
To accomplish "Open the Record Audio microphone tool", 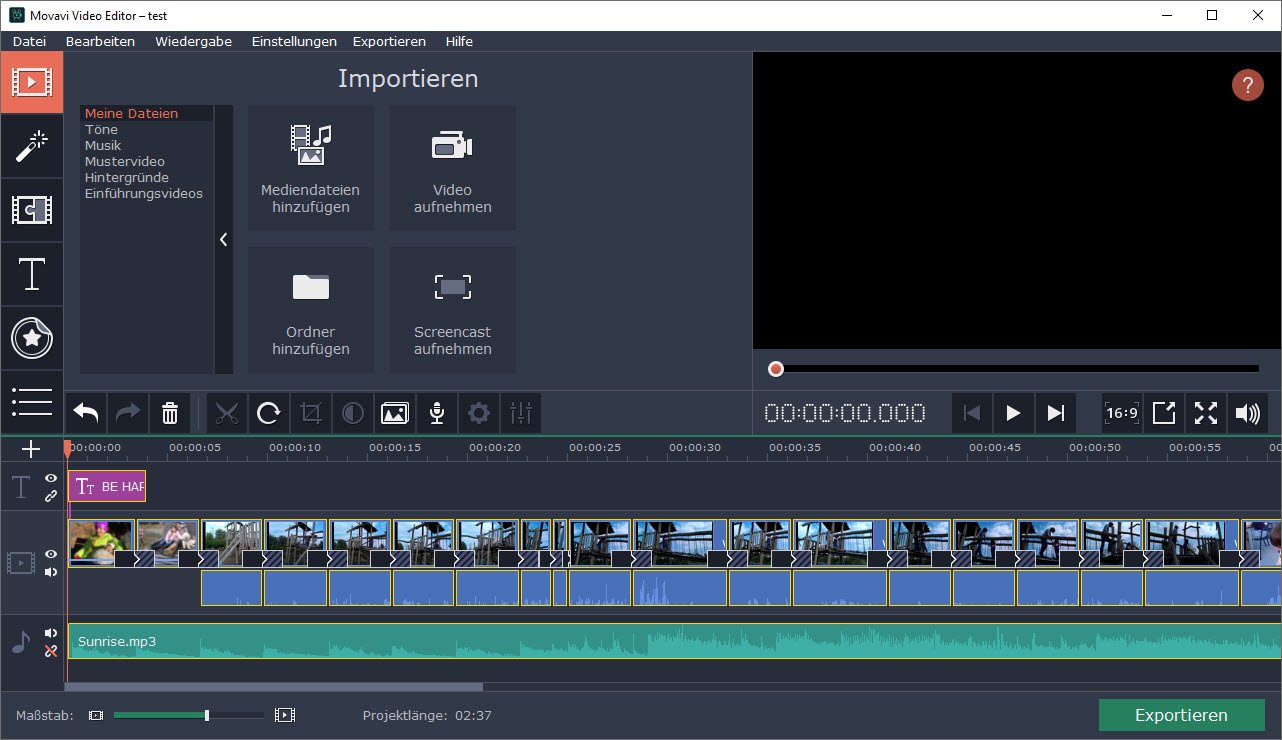I will point(436,413).
